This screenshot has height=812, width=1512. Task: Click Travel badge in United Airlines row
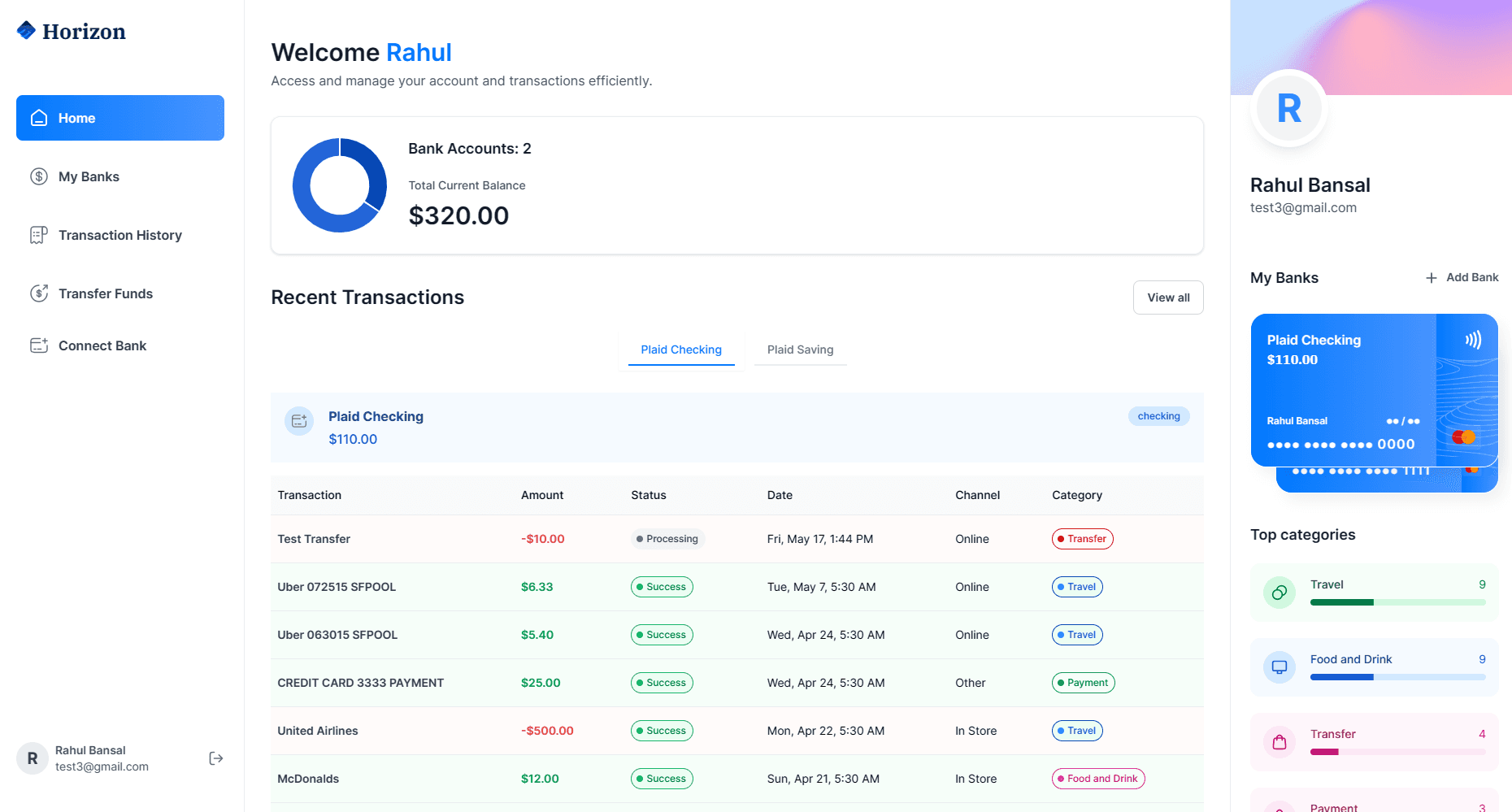pyautogui.click(x=1077, y=731)
